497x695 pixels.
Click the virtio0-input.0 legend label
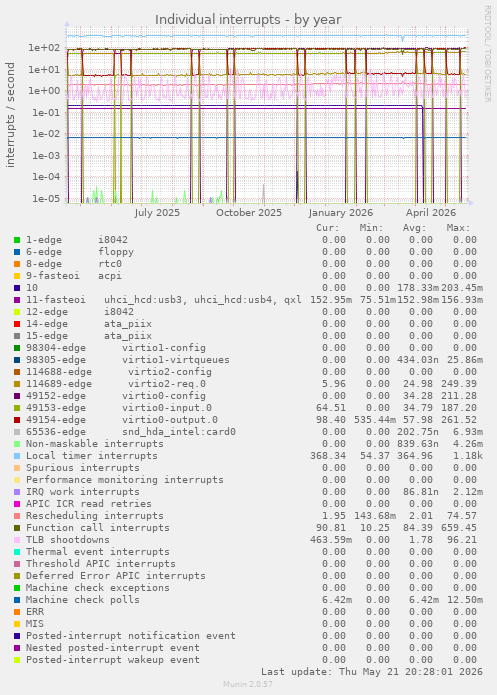(167, 408)
